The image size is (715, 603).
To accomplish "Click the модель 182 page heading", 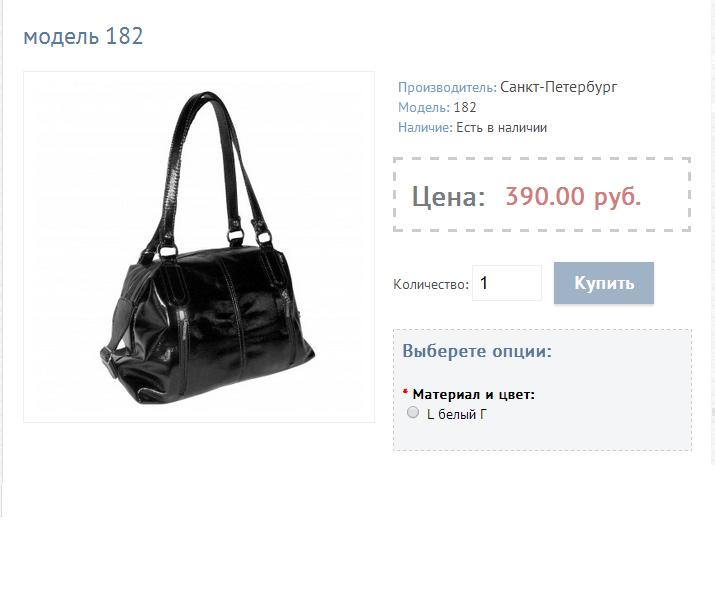I will pos(83,36).
